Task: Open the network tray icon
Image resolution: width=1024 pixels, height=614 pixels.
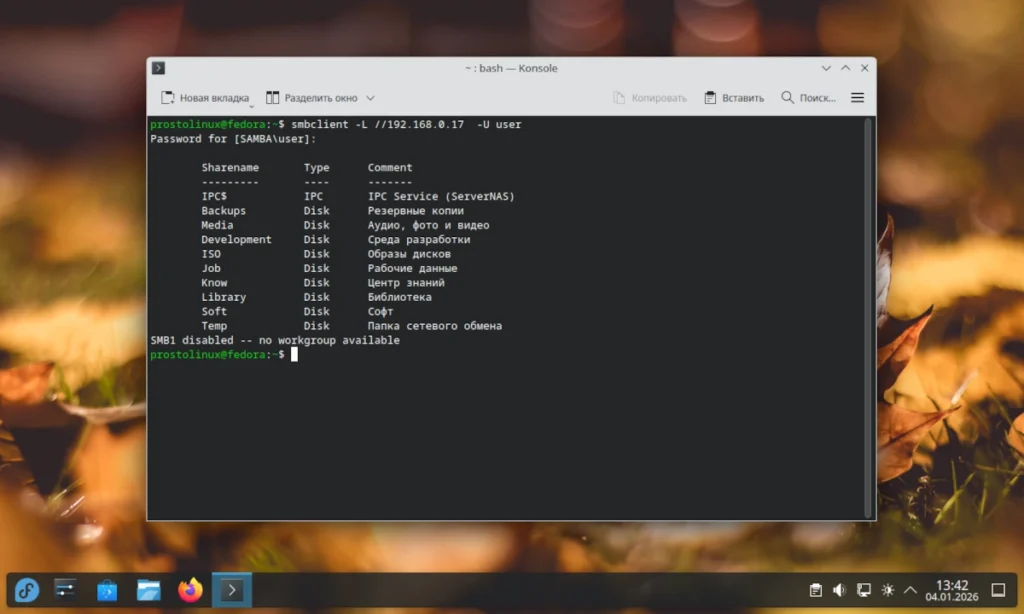Action: pyautogui.click(x=863, y=590)
